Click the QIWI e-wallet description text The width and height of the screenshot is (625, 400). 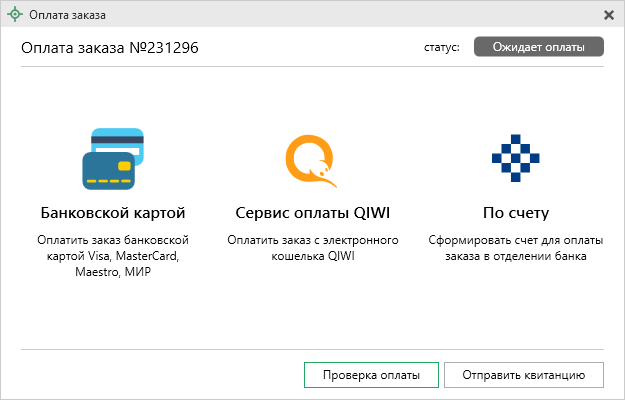(x=312, y=249)
